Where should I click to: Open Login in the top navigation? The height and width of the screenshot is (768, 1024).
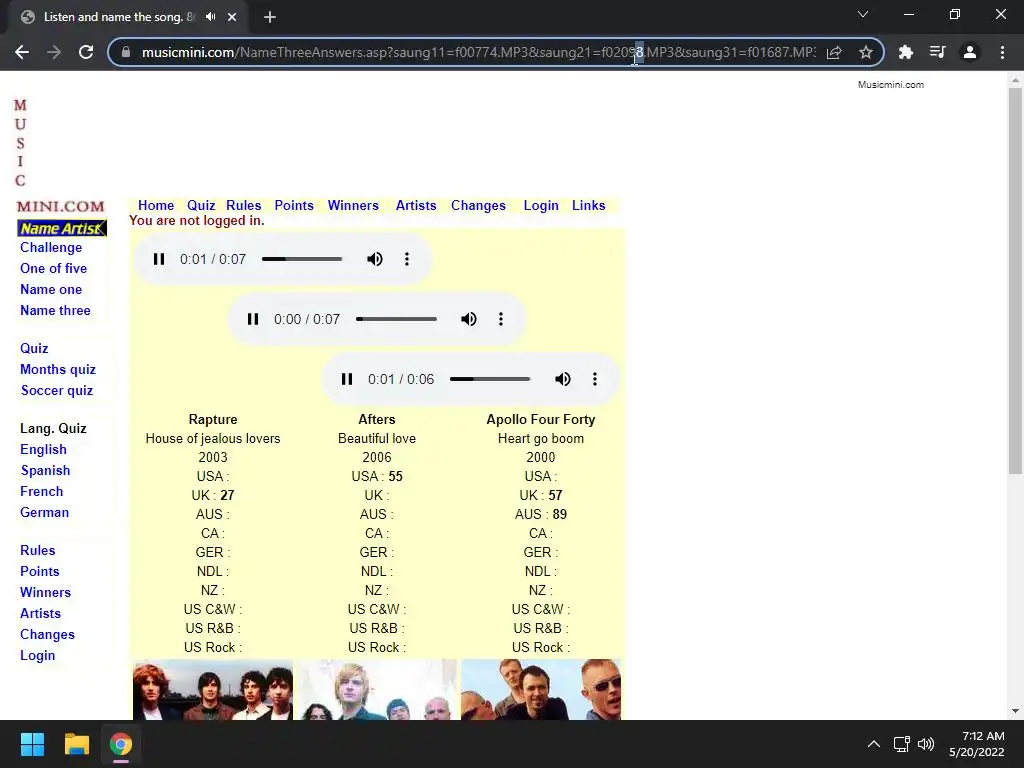point(541,206)
